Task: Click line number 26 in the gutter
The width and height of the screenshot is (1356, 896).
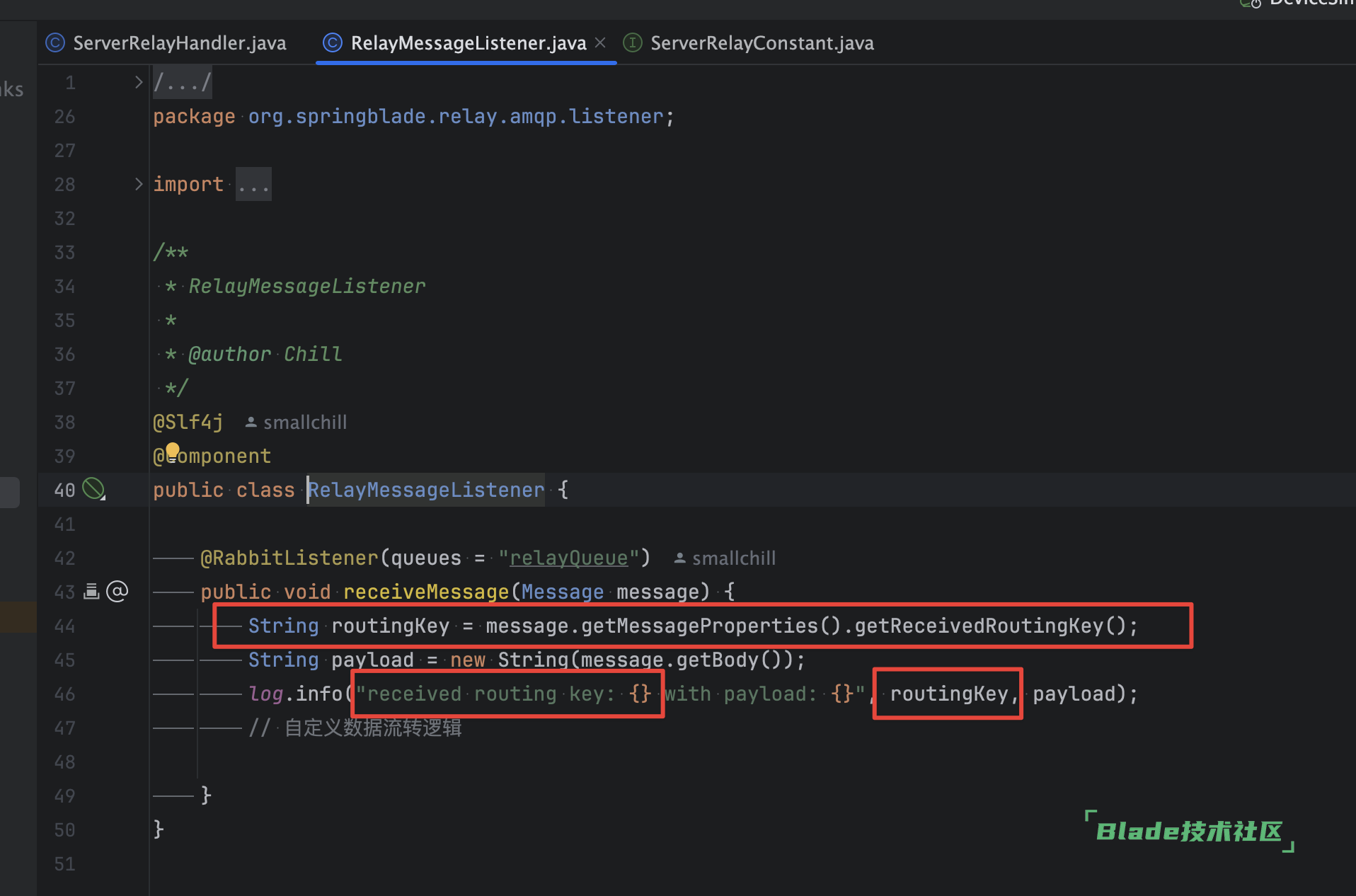Action: click(64, 117)
